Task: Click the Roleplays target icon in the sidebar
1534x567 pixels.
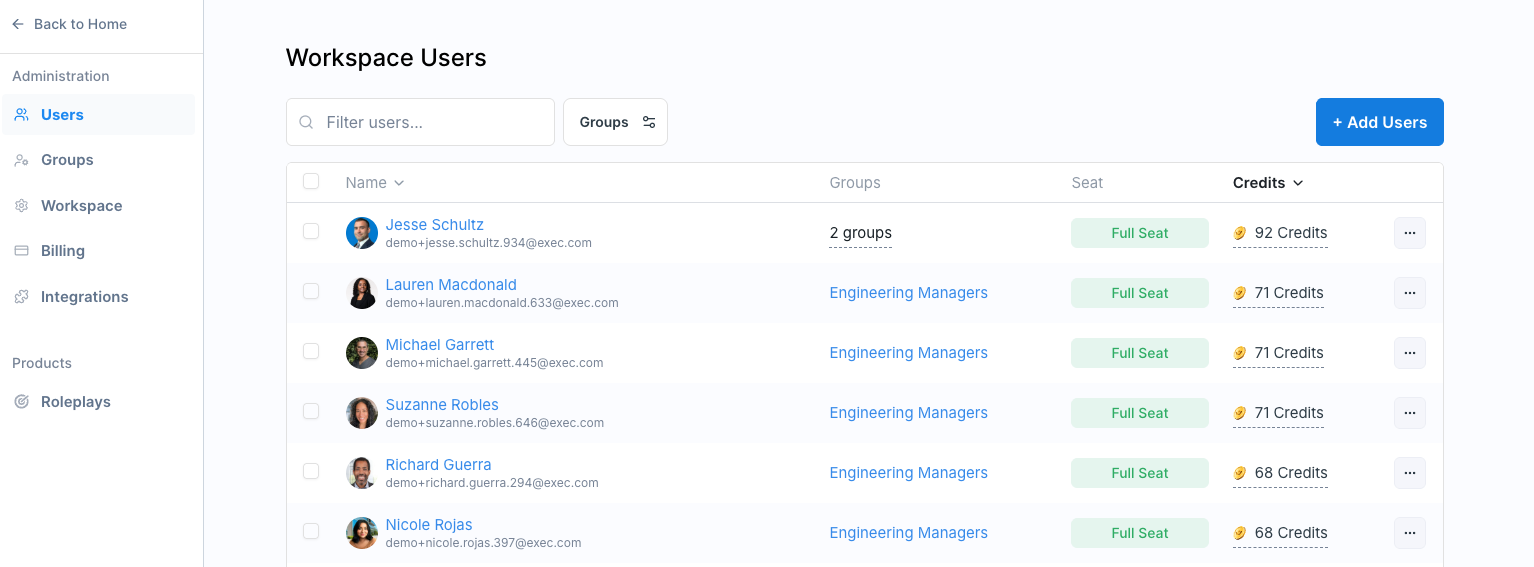Action: point(21,402)
